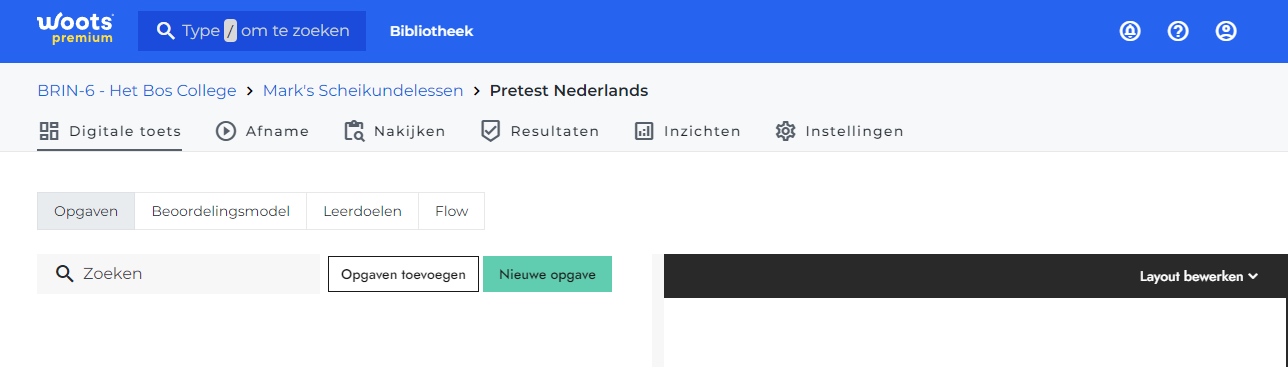Click the Woots premium logo

coord(75,30)
